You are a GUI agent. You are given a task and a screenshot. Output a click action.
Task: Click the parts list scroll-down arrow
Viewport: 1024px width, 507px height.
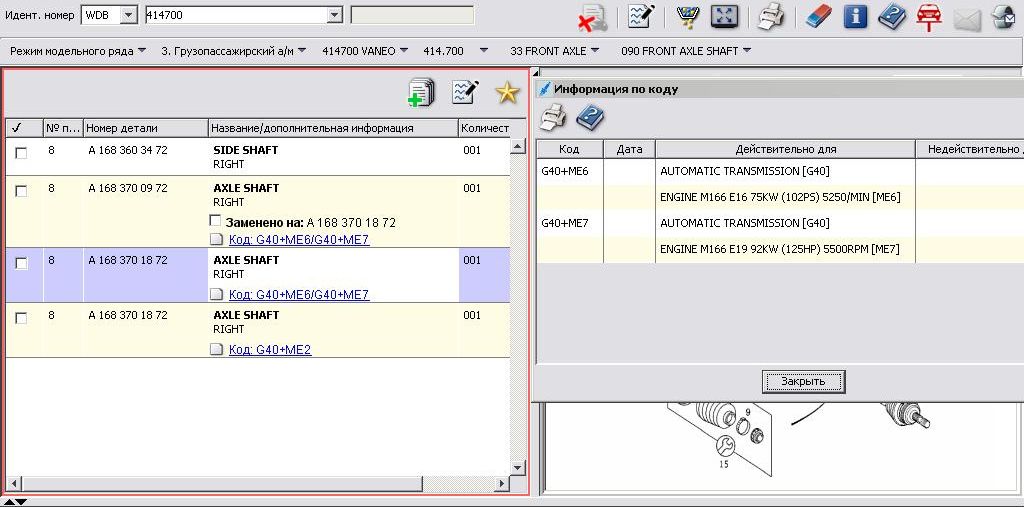click(517, 467)
